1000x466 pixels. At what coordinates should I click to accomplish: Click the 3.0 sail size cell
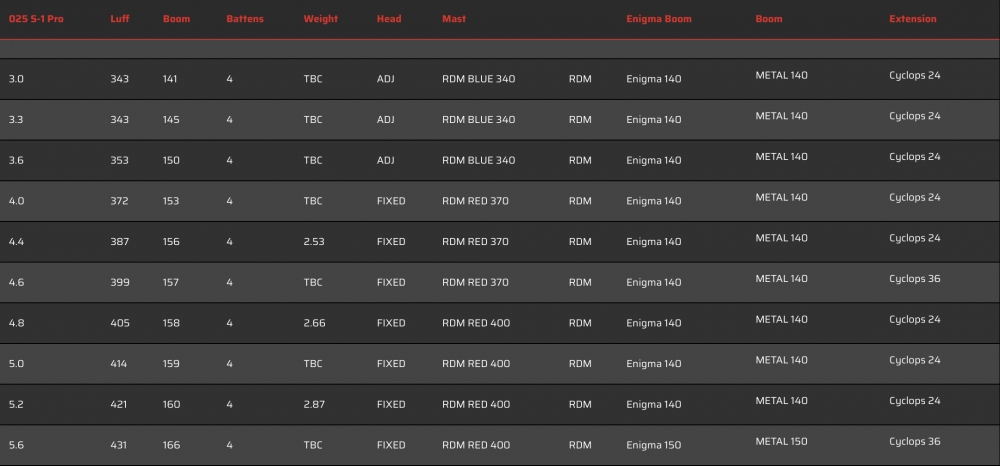15,79
